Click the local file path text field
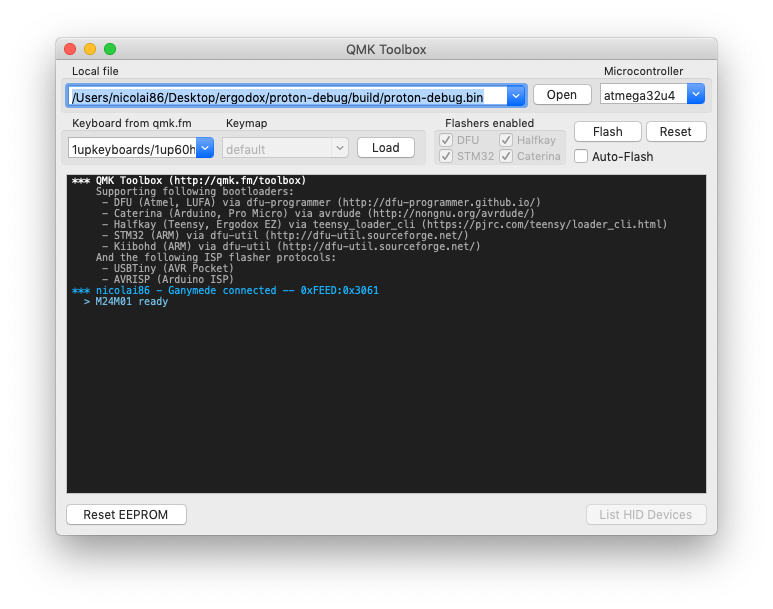 click(x=288, y=96)
